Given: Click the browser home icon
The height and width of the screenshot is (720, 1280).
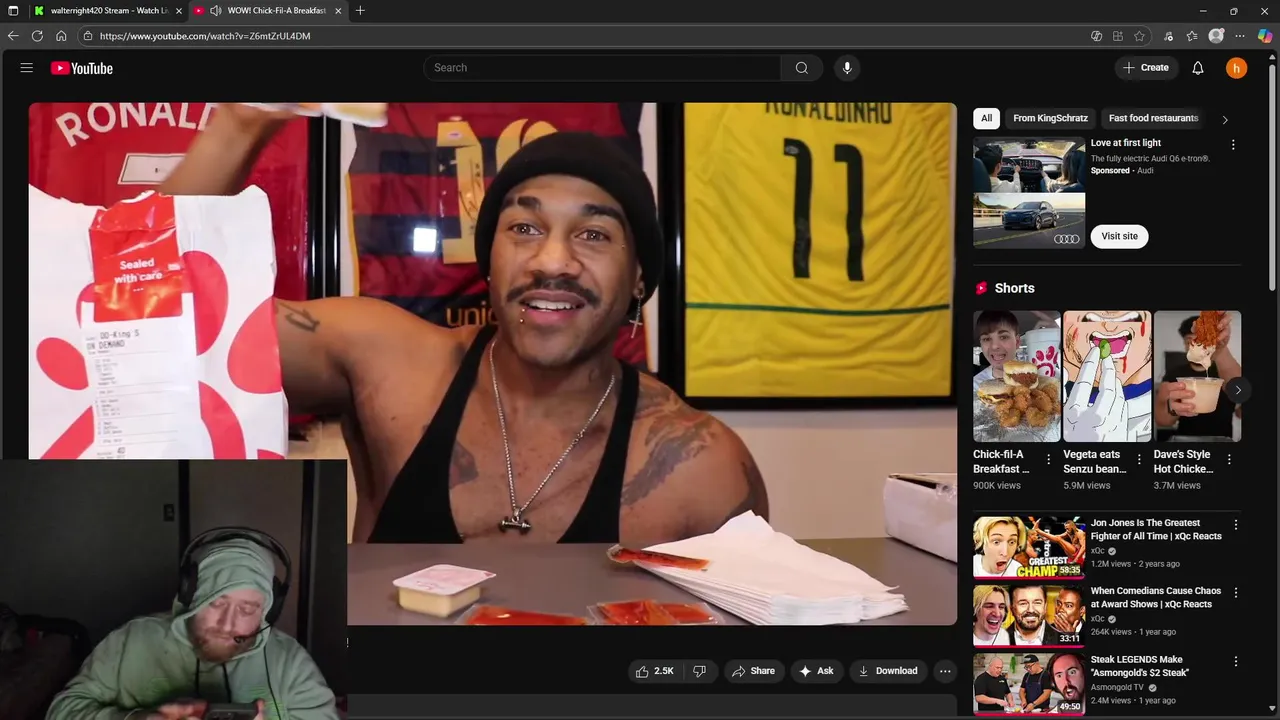Looking at the screenshot, I should tap(61, 36).
